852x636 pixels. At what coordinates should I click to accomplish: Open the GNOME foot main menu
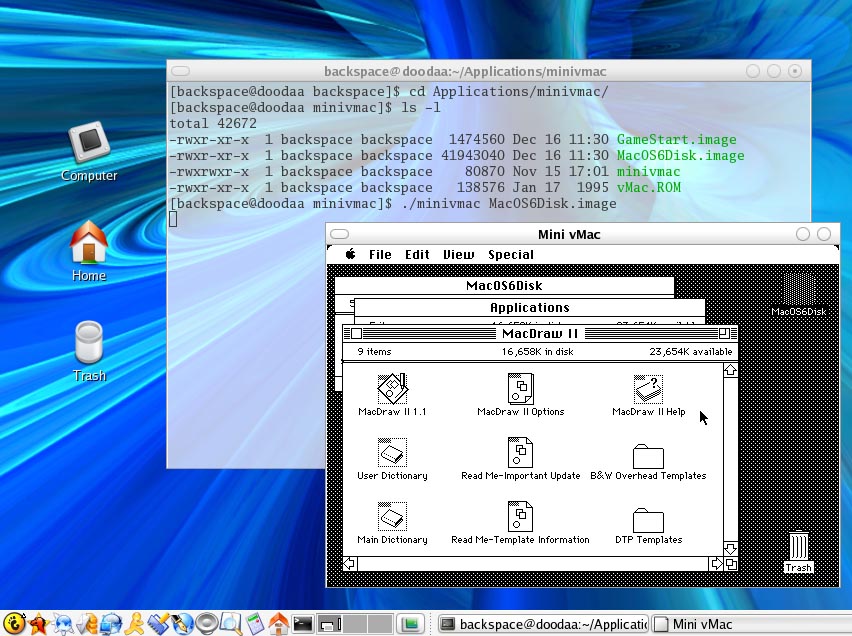click(x=14, y=623)
